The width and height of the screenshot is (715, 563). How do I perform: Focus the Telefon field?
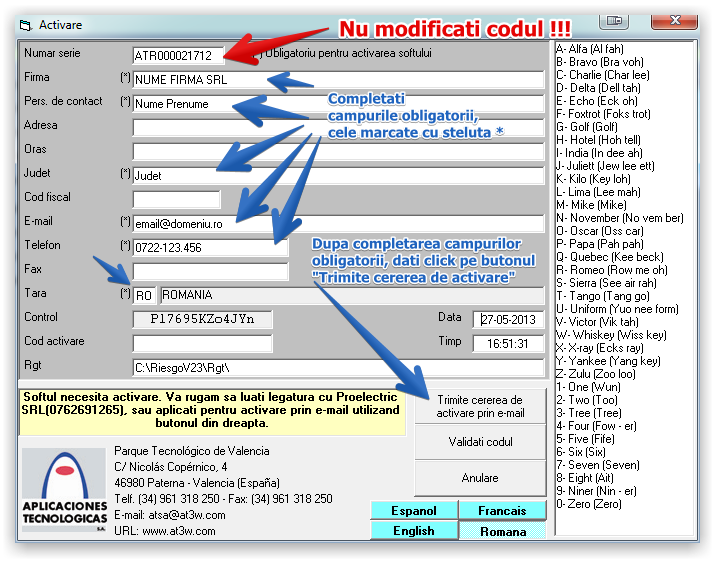coord(210,247)
